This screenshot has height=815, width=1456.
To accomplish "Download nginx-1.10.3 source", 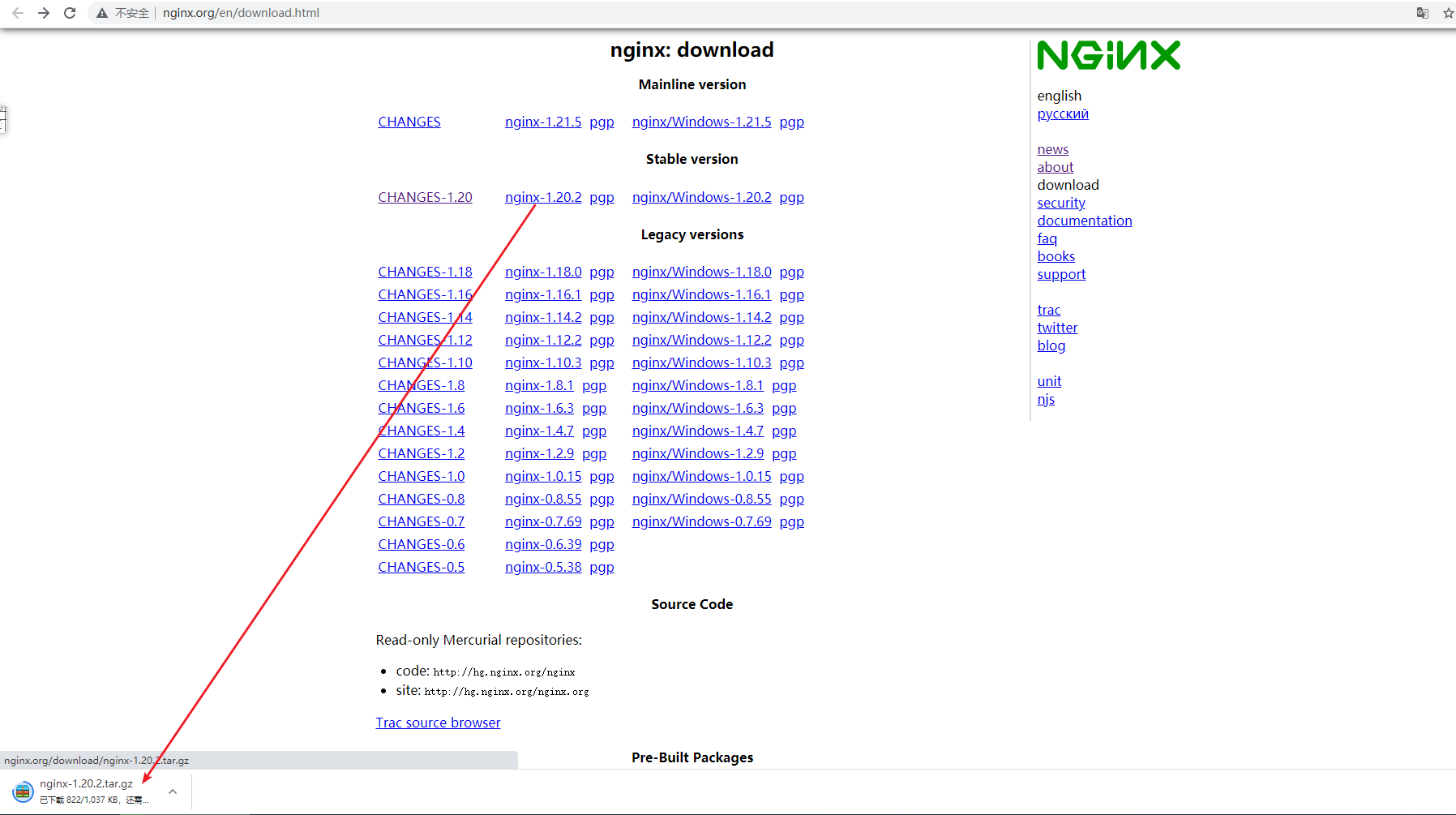I will tap(543, 362).
